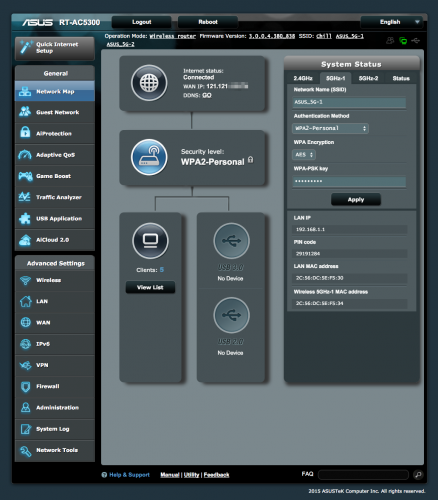Click the Reboot button
The width and height of the screenshot is (438, 500).
[208, 22]
